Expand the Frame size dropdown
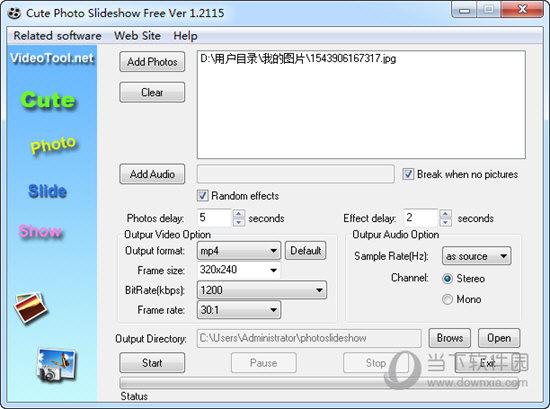This screenshot has height=409, width=550. pos(274,270)
